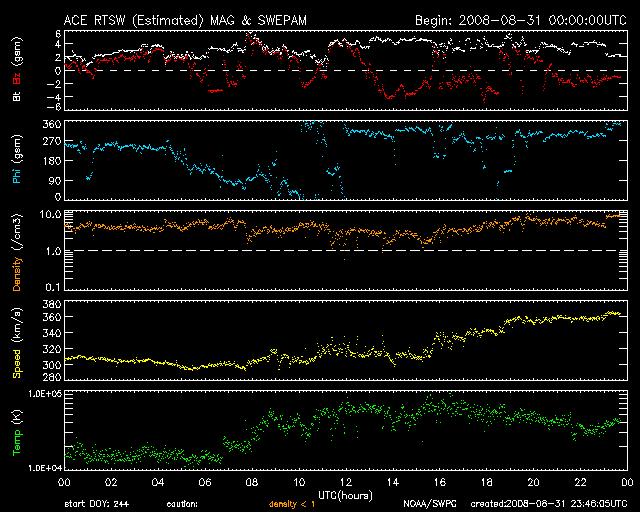
Task: Select the 270 tick on the Phi axis
Action: tap(52, 141)
